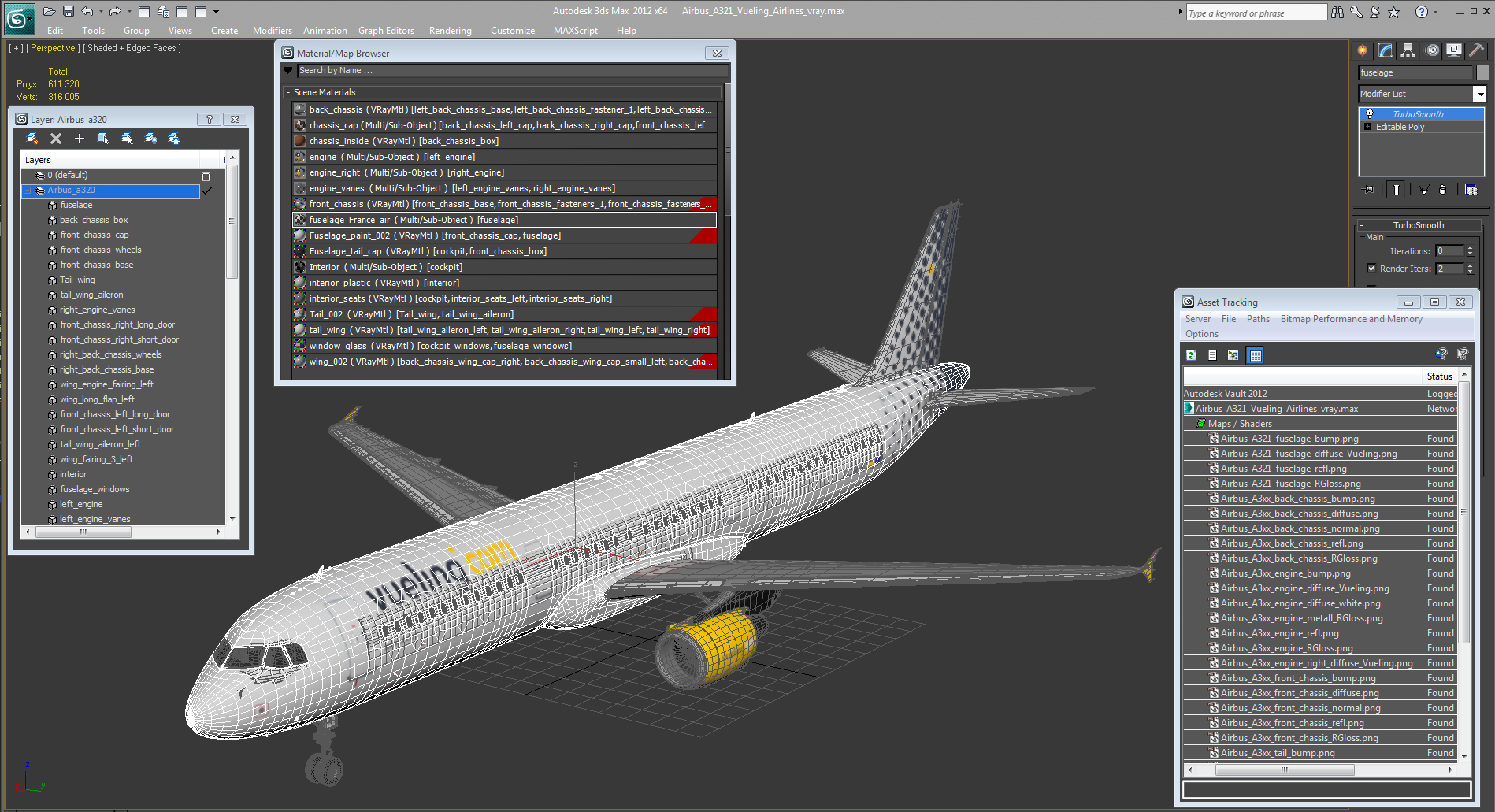Switch to the Motion command panel
The height and width of the screenshot is (812, 1495).
[1432, 50]
